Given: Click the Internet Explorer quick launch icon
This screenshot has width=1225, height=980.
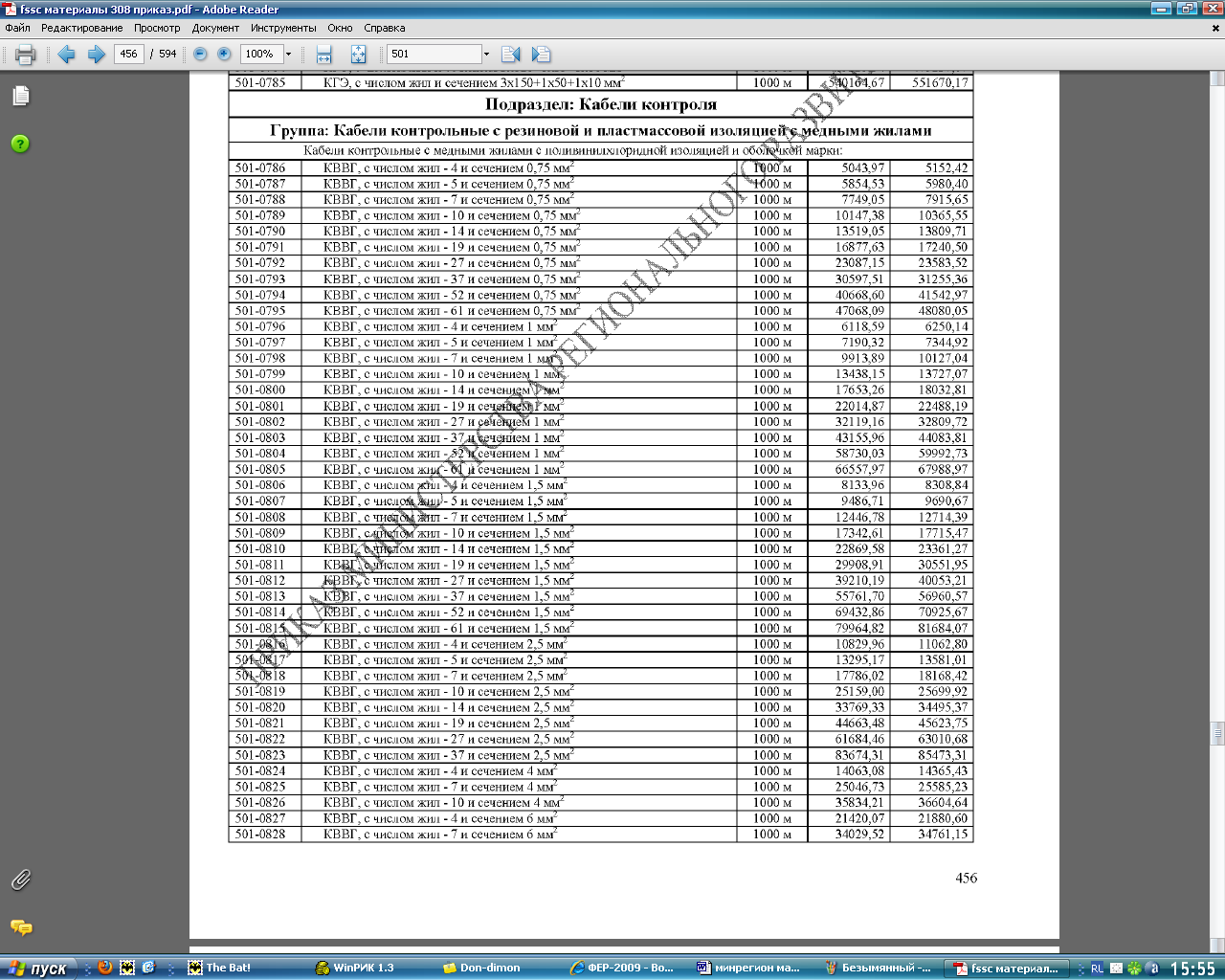Looking at the screenshot, I should pos(149,968).
